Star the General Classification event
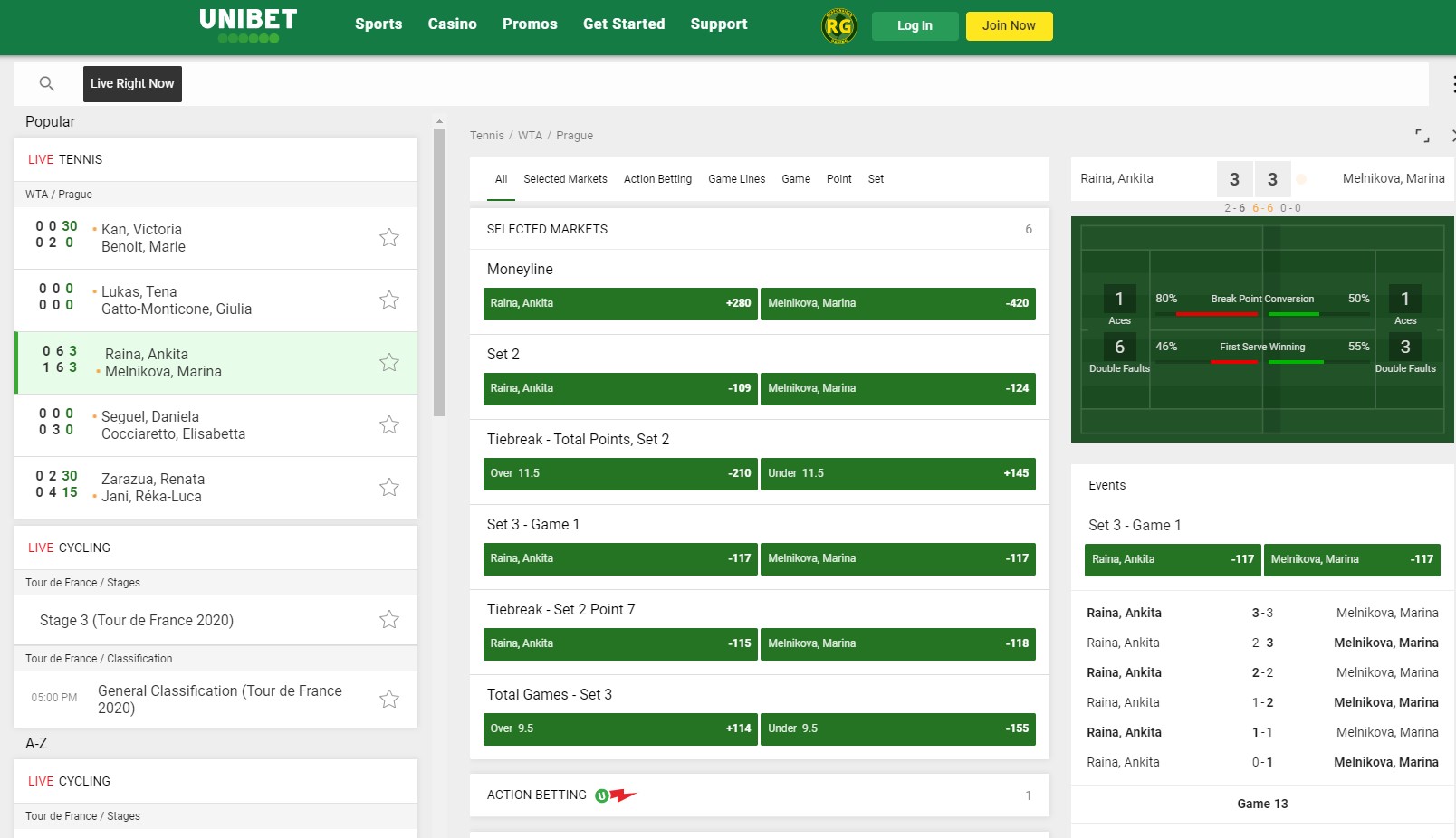 click(x=389, y=700)
